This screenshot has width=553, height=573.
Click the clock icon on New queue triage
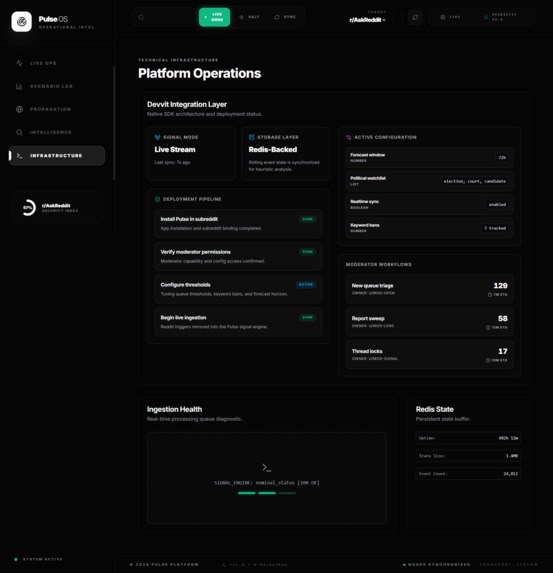coord(490,295)
